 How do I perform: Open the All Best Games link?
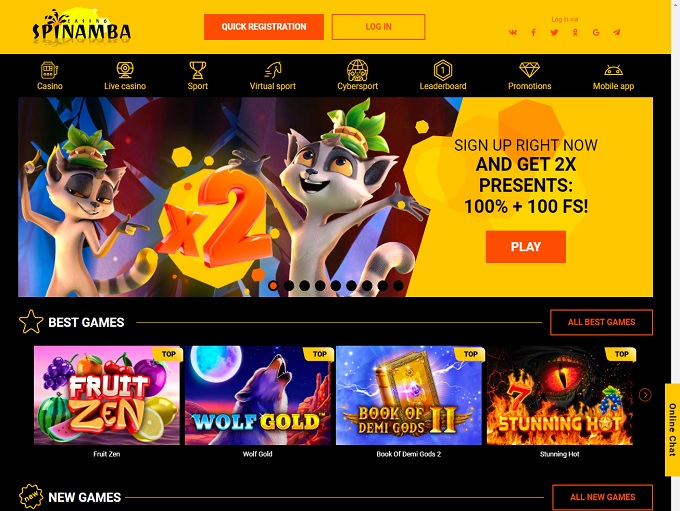(x=601, y=322)
